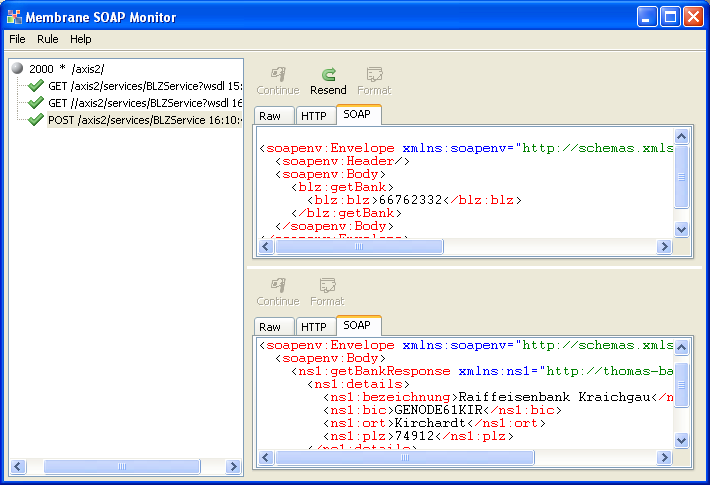Click the response pane horizontal scrollbar thumb

405,457
